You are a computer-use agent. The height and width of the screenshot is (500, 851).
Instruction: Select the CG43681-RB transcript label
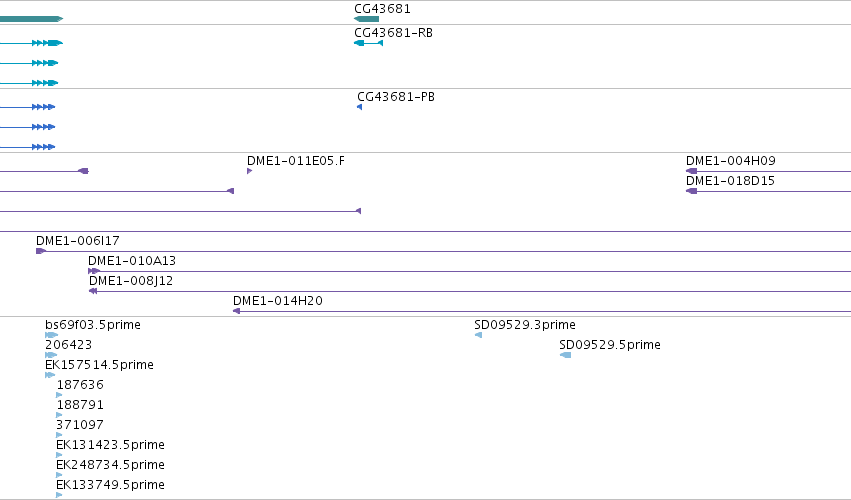[x=393, y=33]
